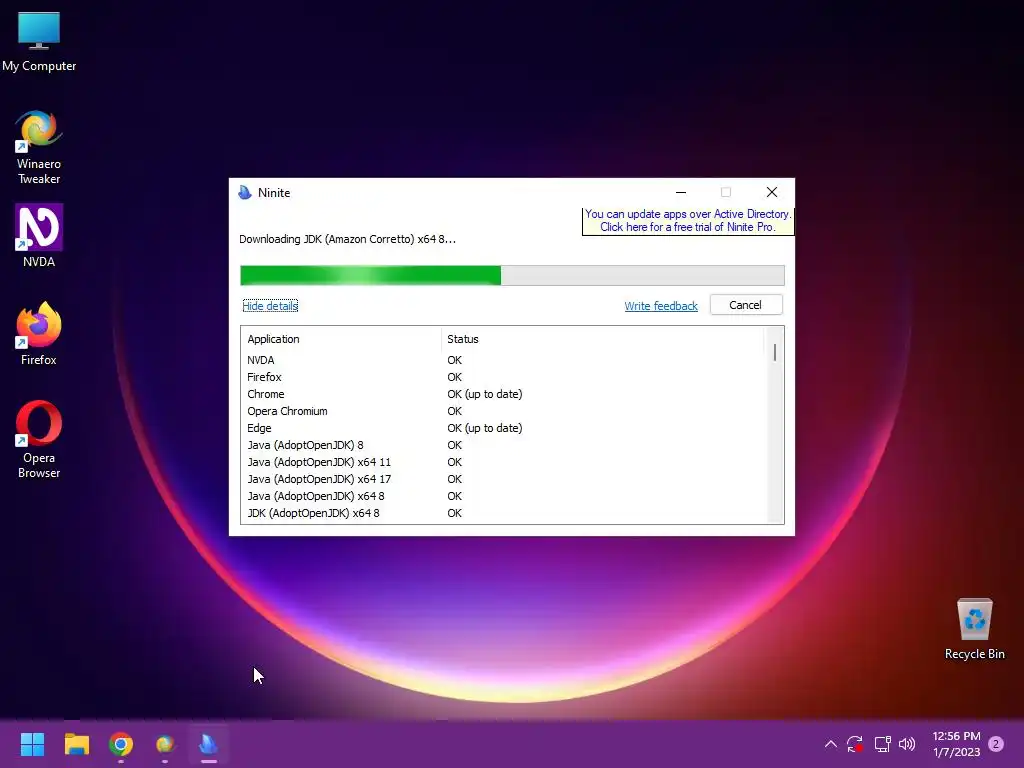Open the notification count badge
This screenshot has width=1024, height=768.
click(x=996, y=744)
